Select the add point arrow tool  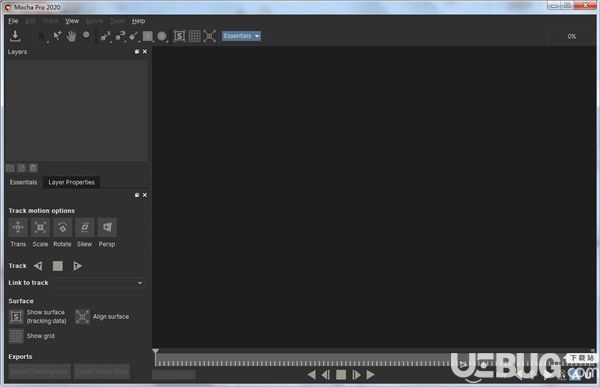point(57,36)
